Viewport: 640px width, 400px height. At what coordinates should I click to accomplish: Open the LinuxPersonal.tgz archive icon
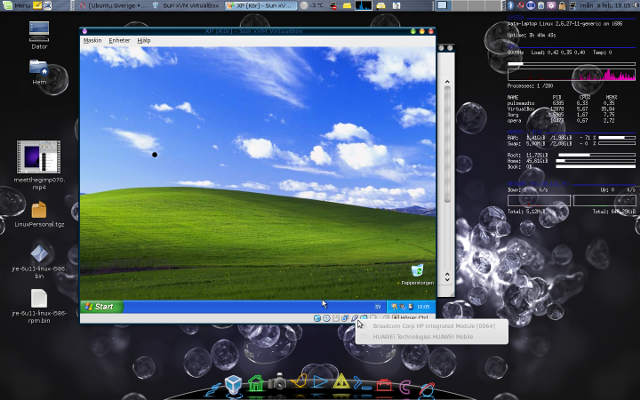click(39, 214)
